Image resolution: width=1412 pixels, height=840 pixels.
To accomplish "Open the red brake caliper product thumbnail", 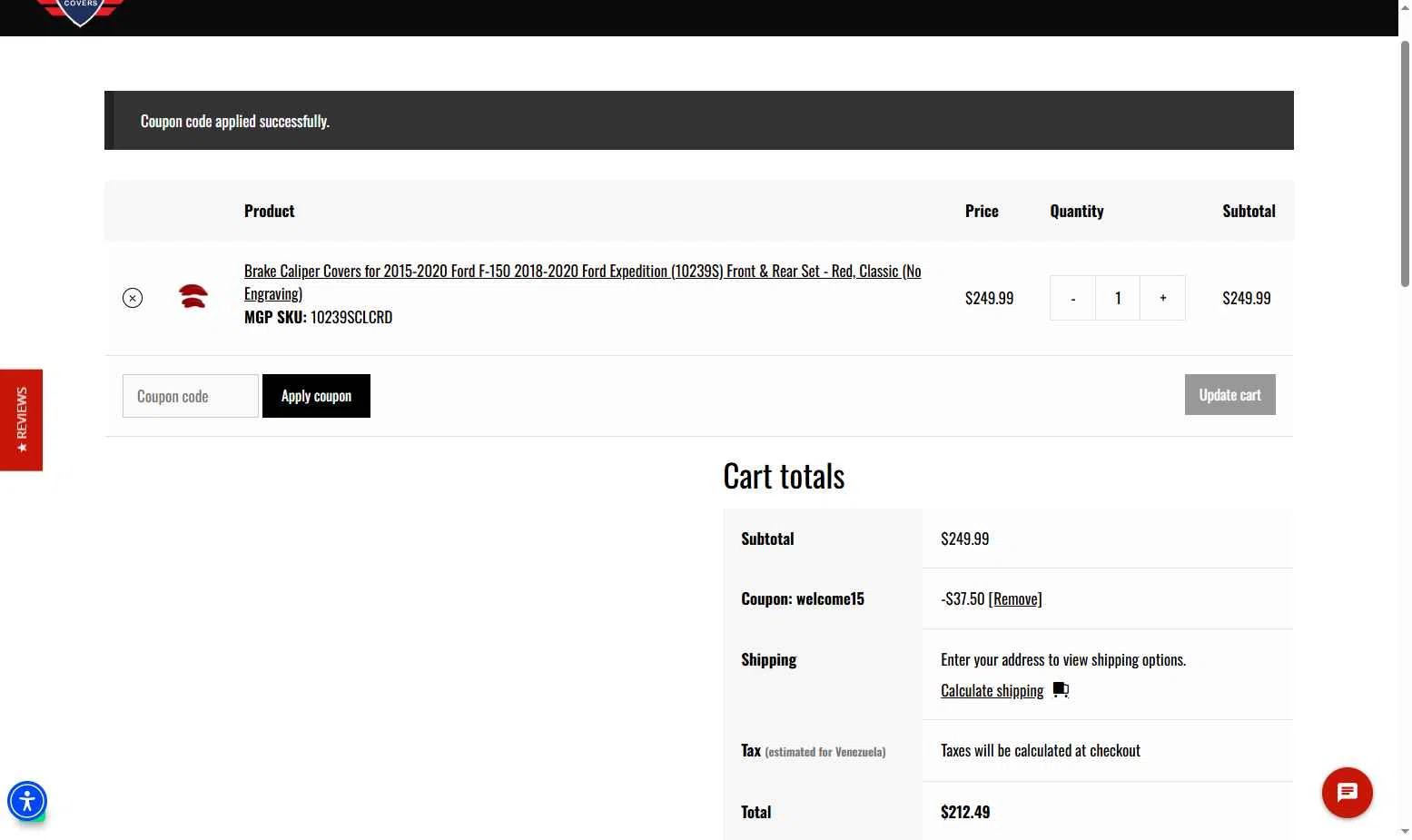I will (x=193, y=297).
